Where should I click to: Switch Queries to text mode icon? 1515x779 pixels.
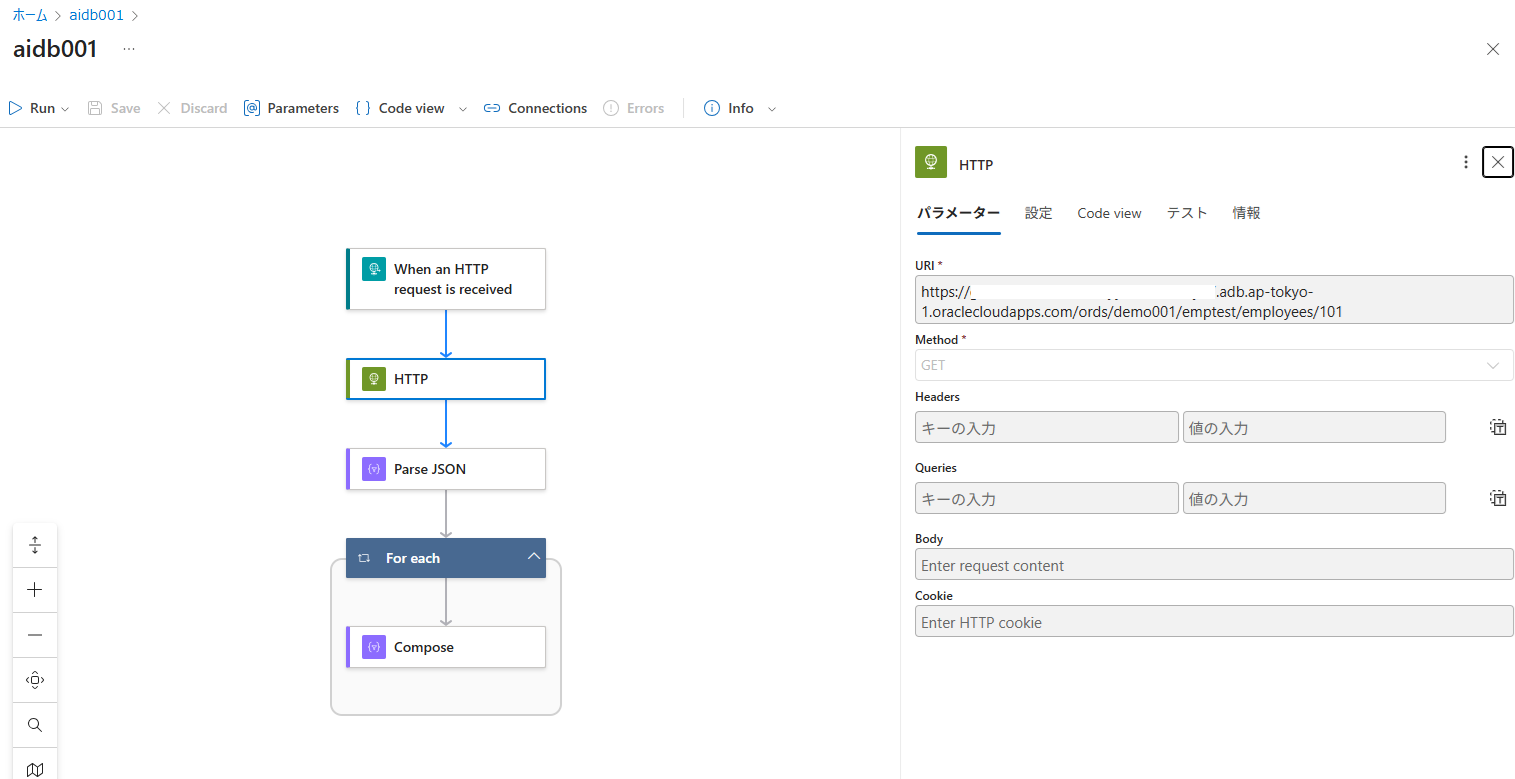(1498, 498)
